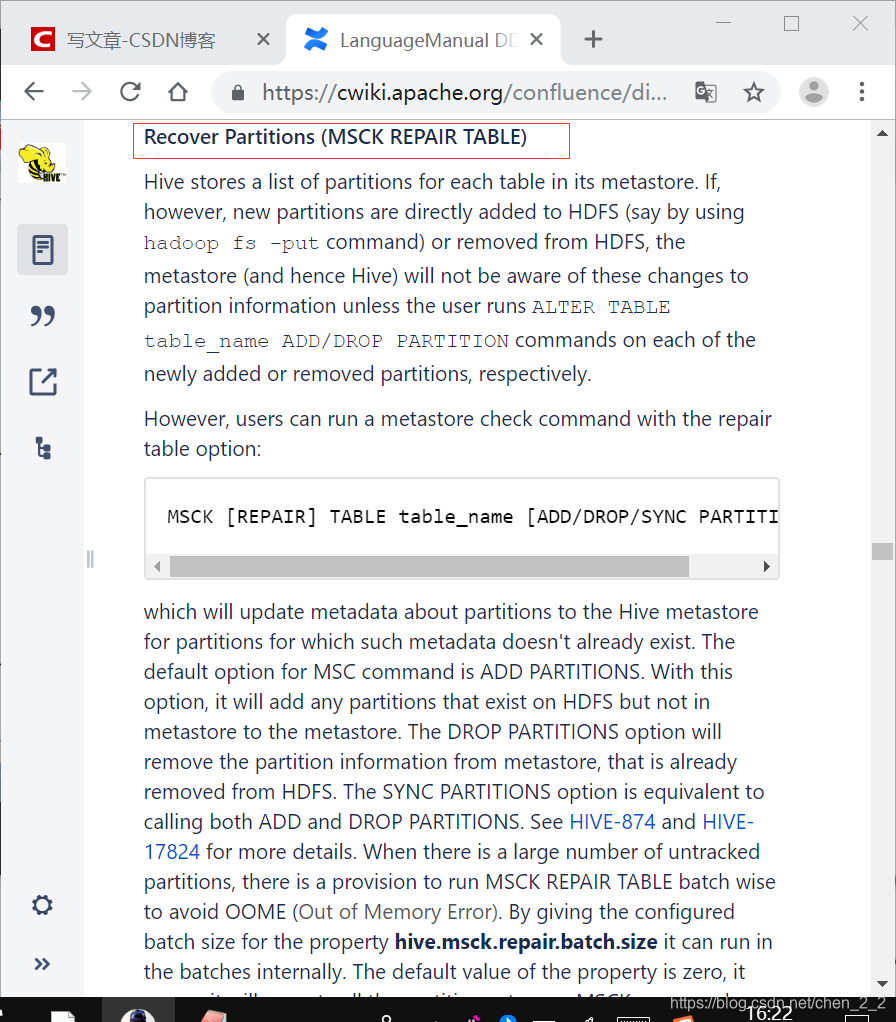Click the code block scroll left arrow
Viewport: 896px width, 1022px height.
[x=157, y=566]
